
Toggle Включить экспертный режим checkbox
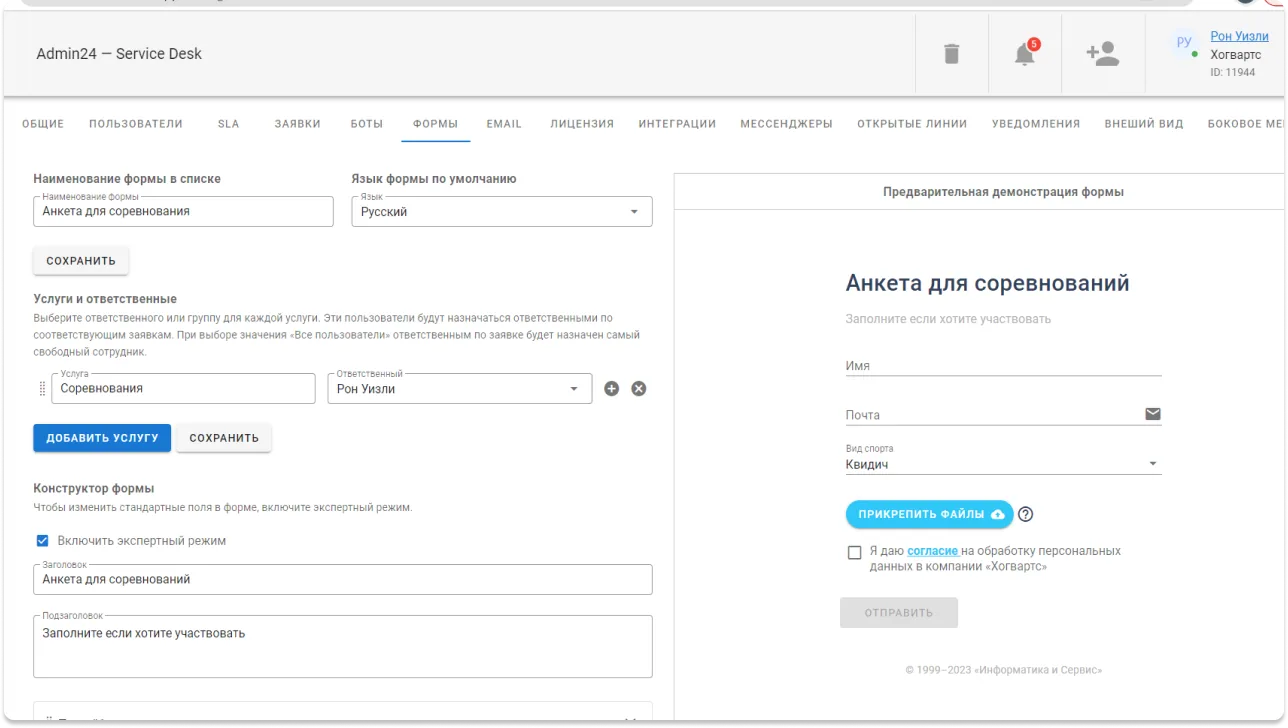coord(42,541)
